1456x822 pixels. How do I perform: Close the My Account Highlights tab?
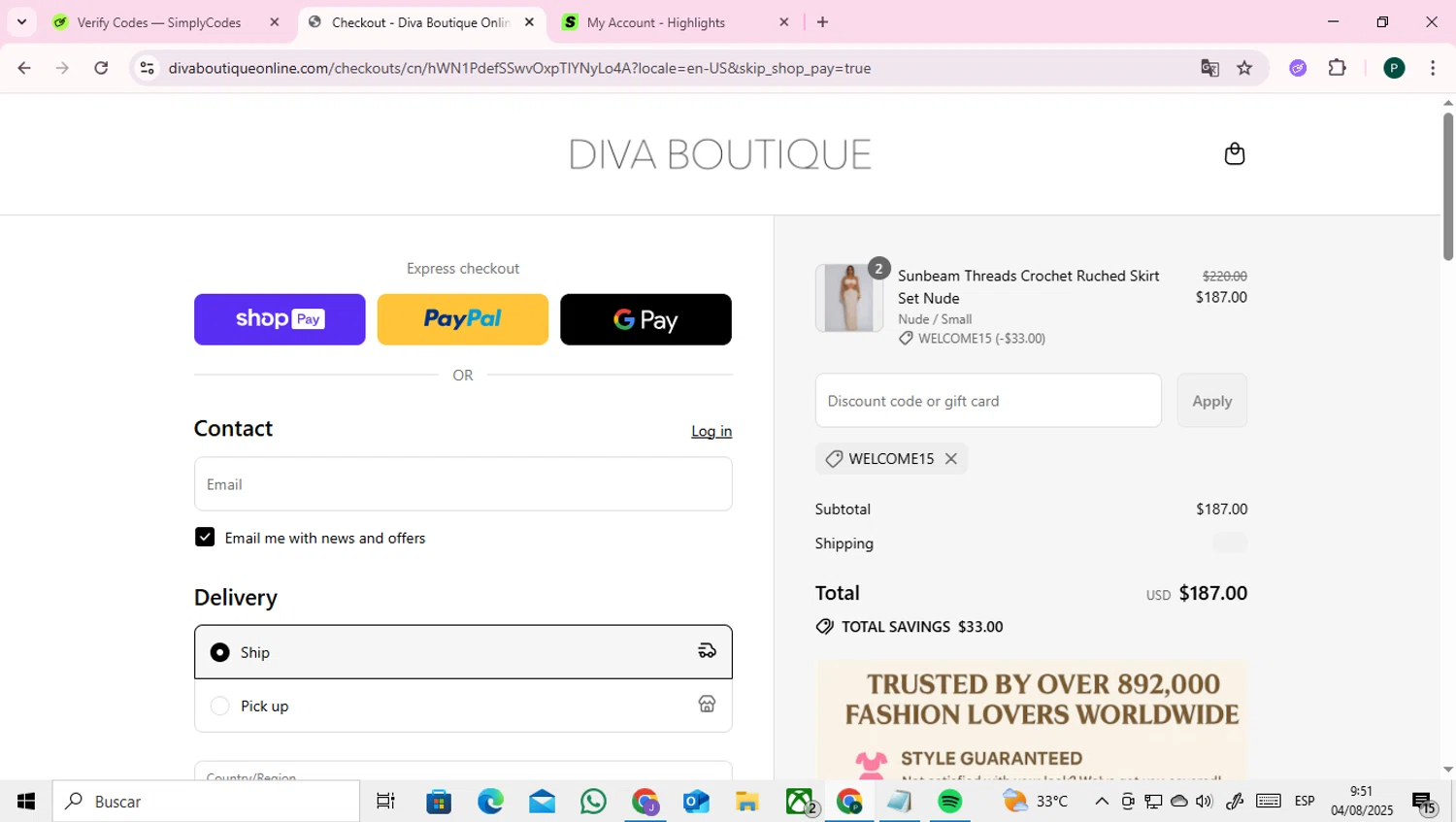pyautogui.click(x=784, y=22)
